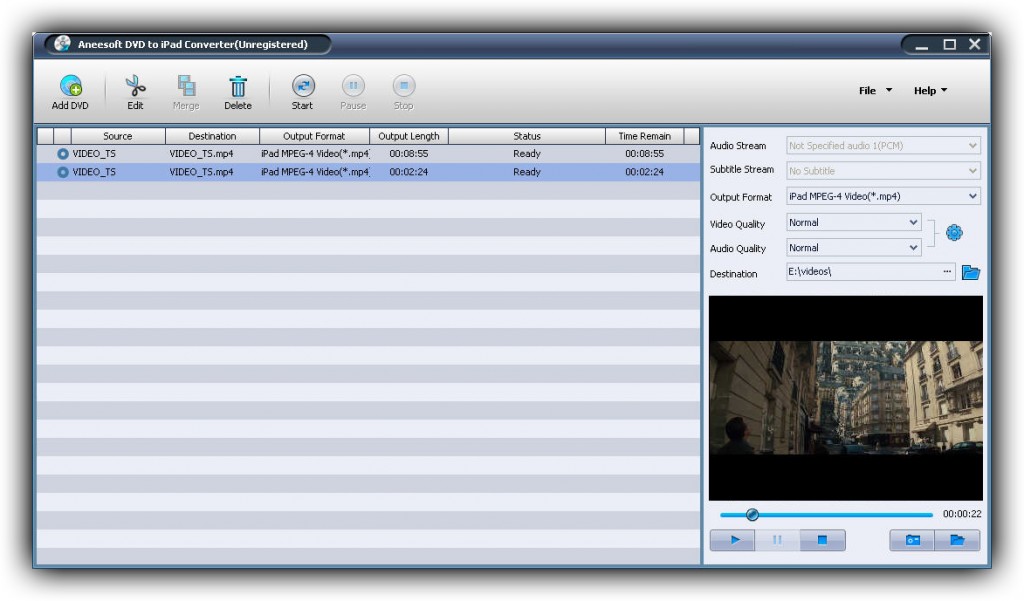Click the Stop toolbar icon
Screen dimensions: 1024x601
point(404,86)
